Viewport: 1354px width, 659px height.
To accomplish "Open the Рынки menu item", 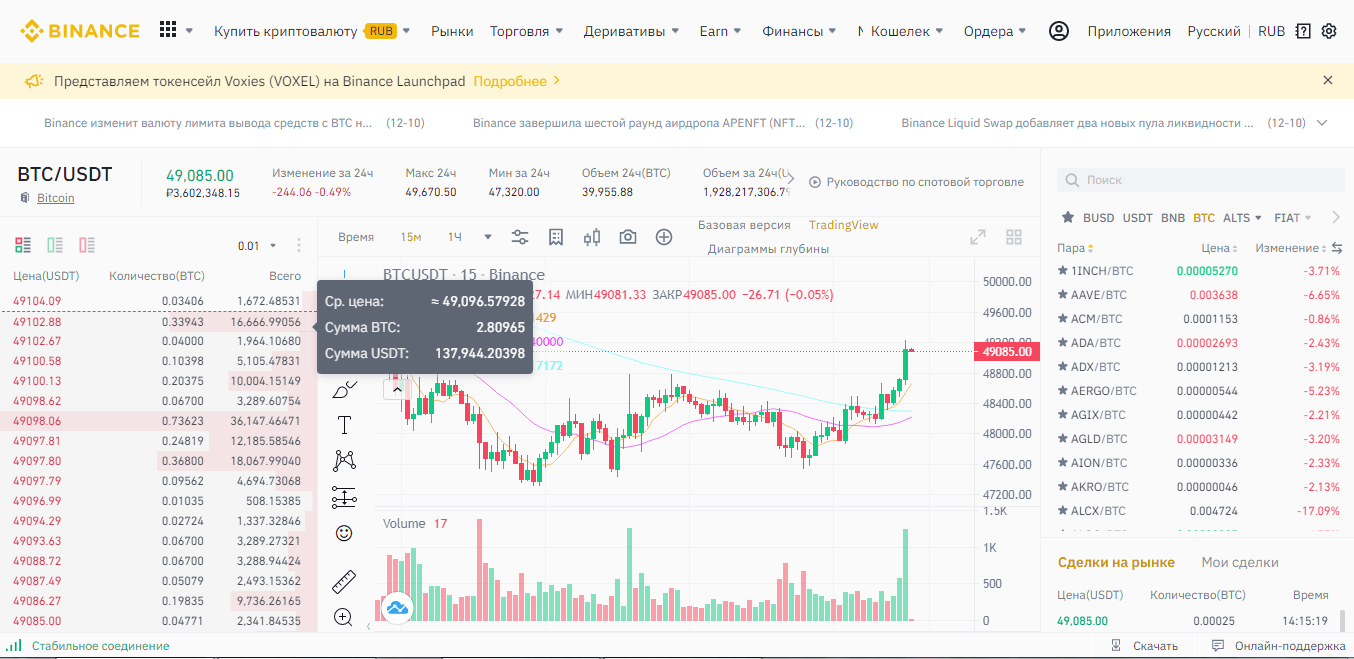I will (452, 31).
